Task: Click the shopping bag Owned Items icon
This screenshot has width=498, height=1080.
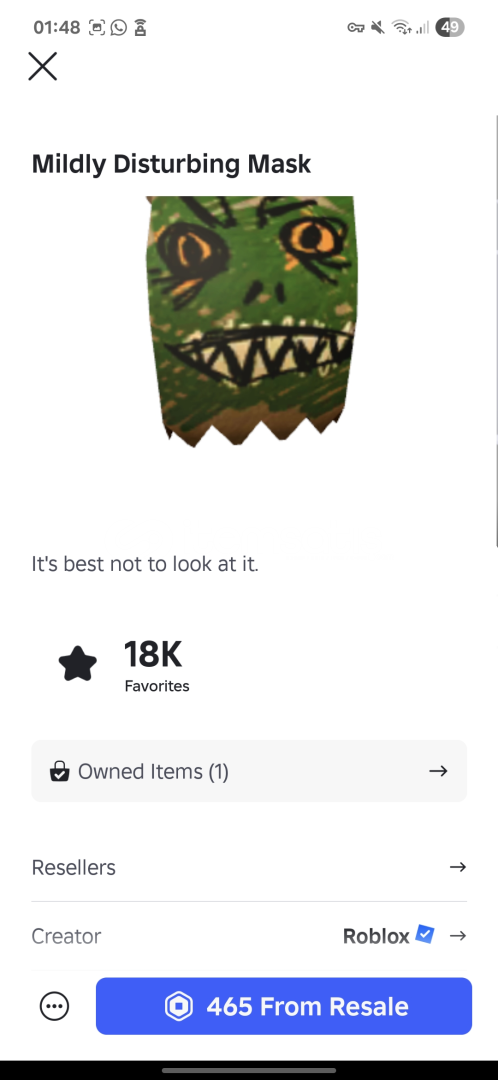Action: click(60, 771)
